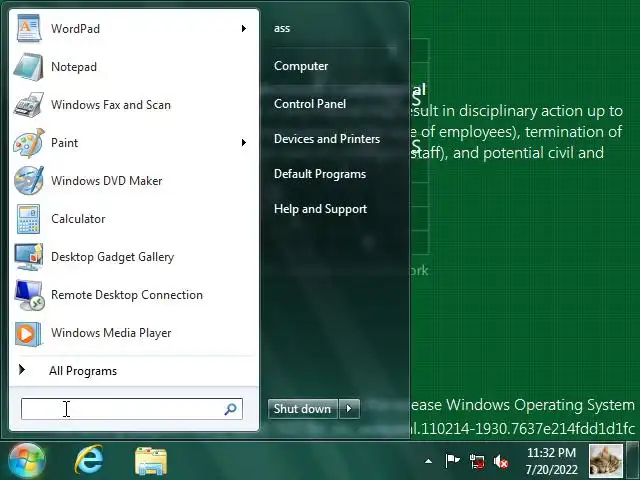Open Windows Fax and Scan icon
Viewport: 640px width, 480px height.
pyautogui.click(x=28, y=105)
